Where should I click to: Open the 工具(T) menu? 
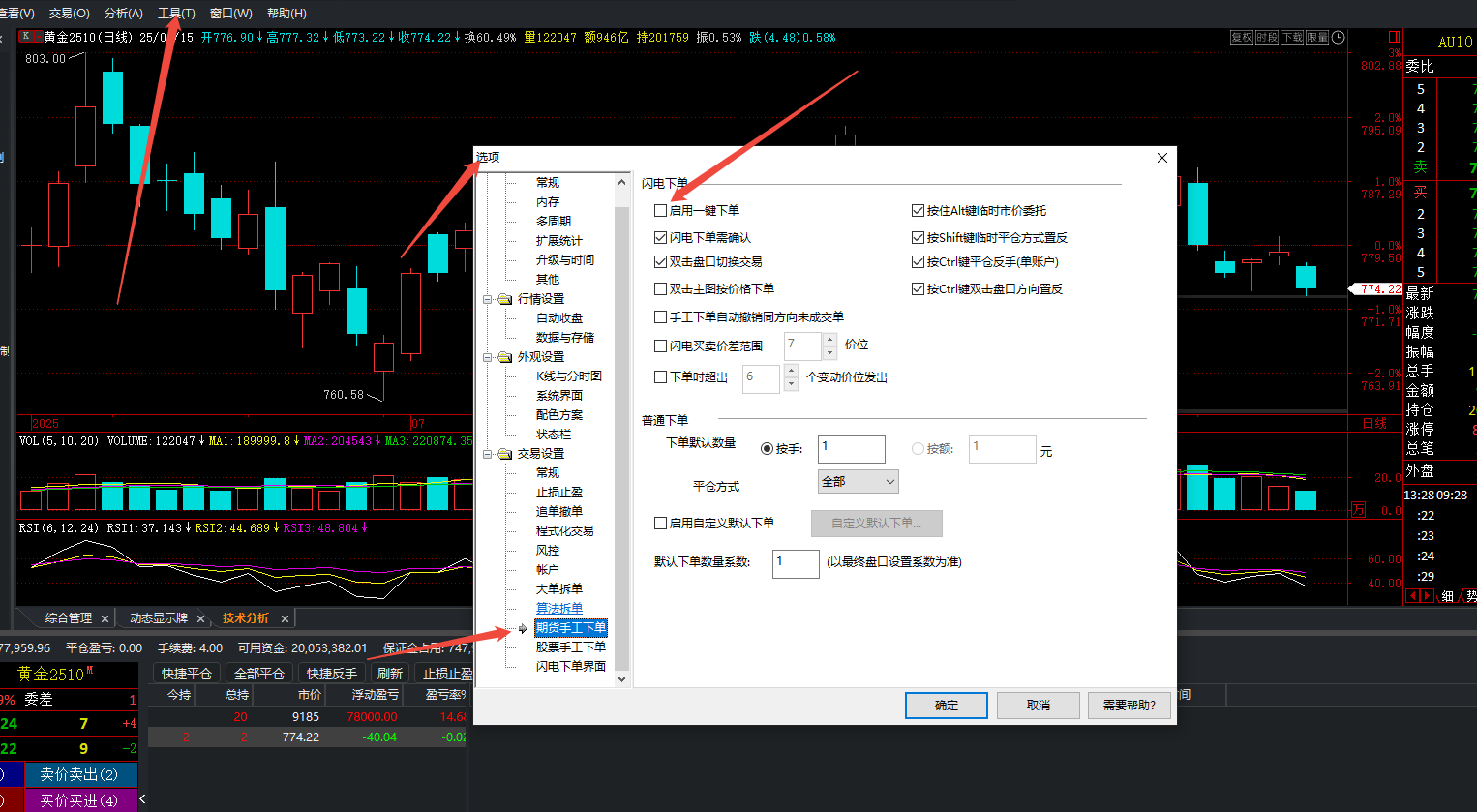point(176,14)
